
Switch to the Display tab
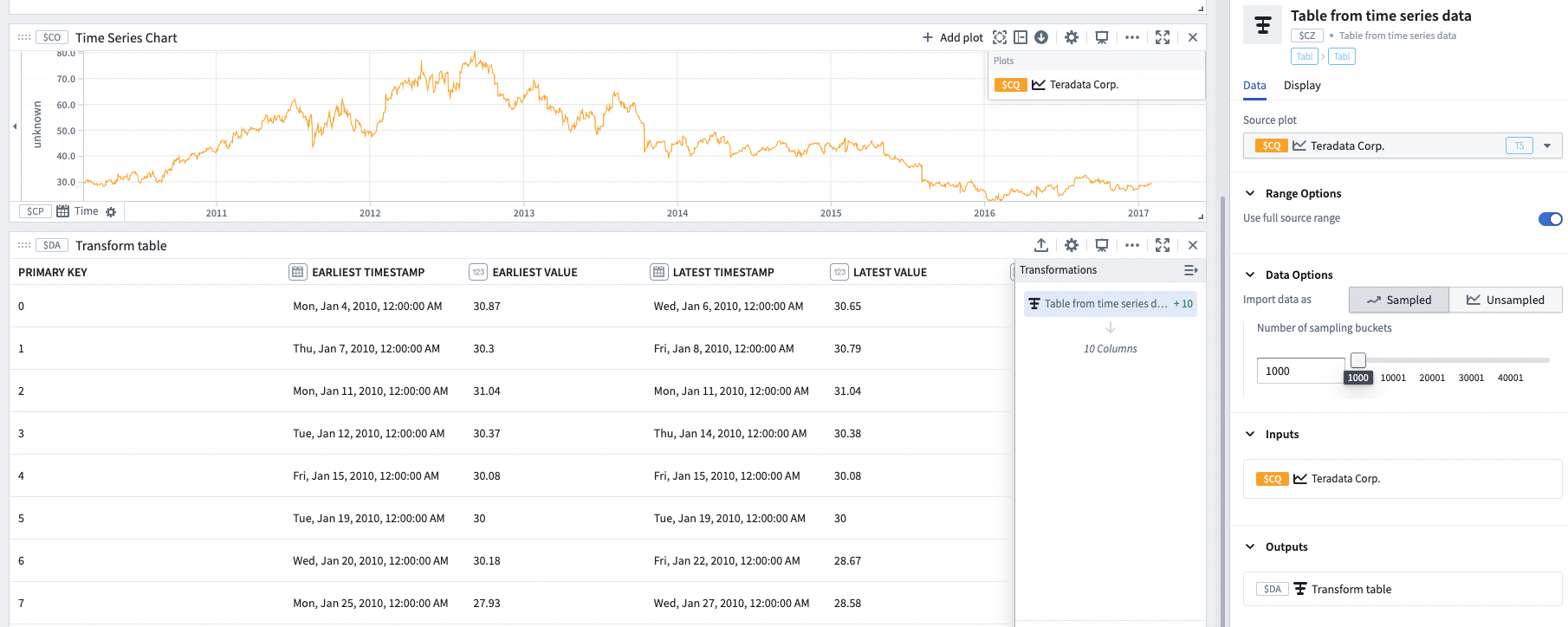1302,86
